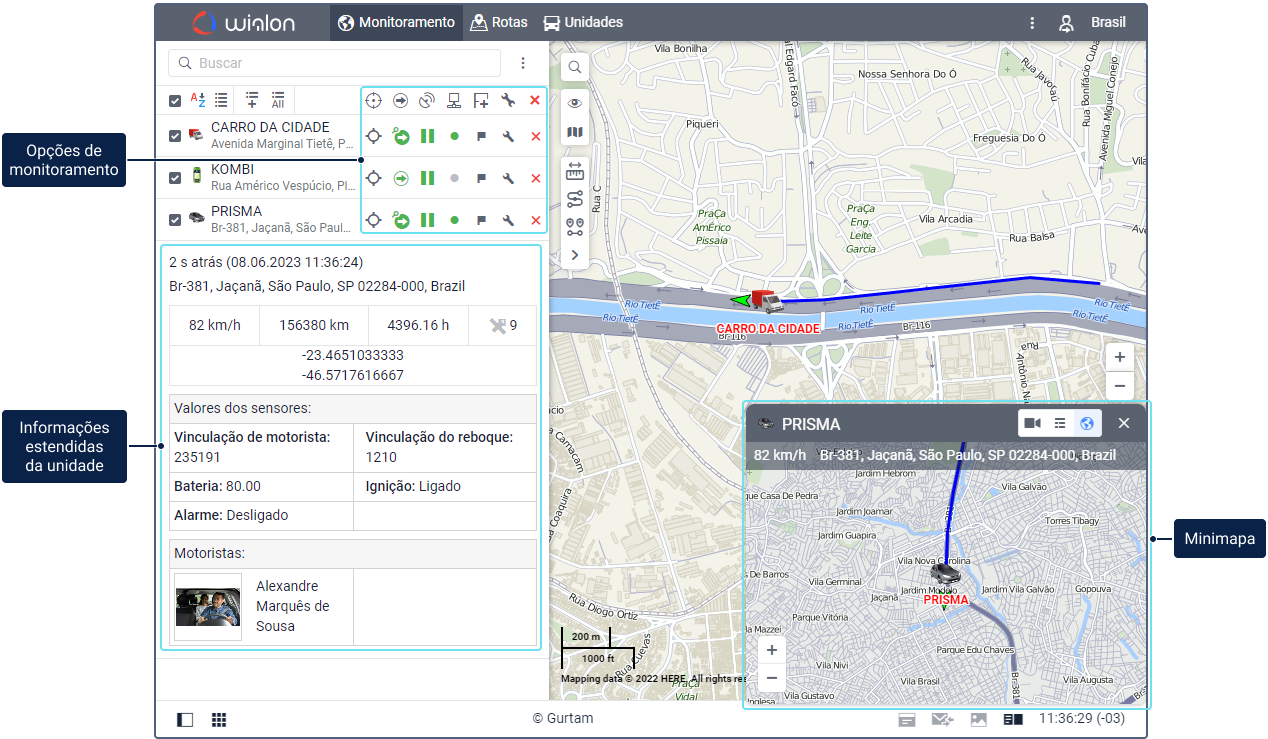Screen dimensions: 1268x739
Task: Toggle map visibility eye icon
Action: click(575, 103)
